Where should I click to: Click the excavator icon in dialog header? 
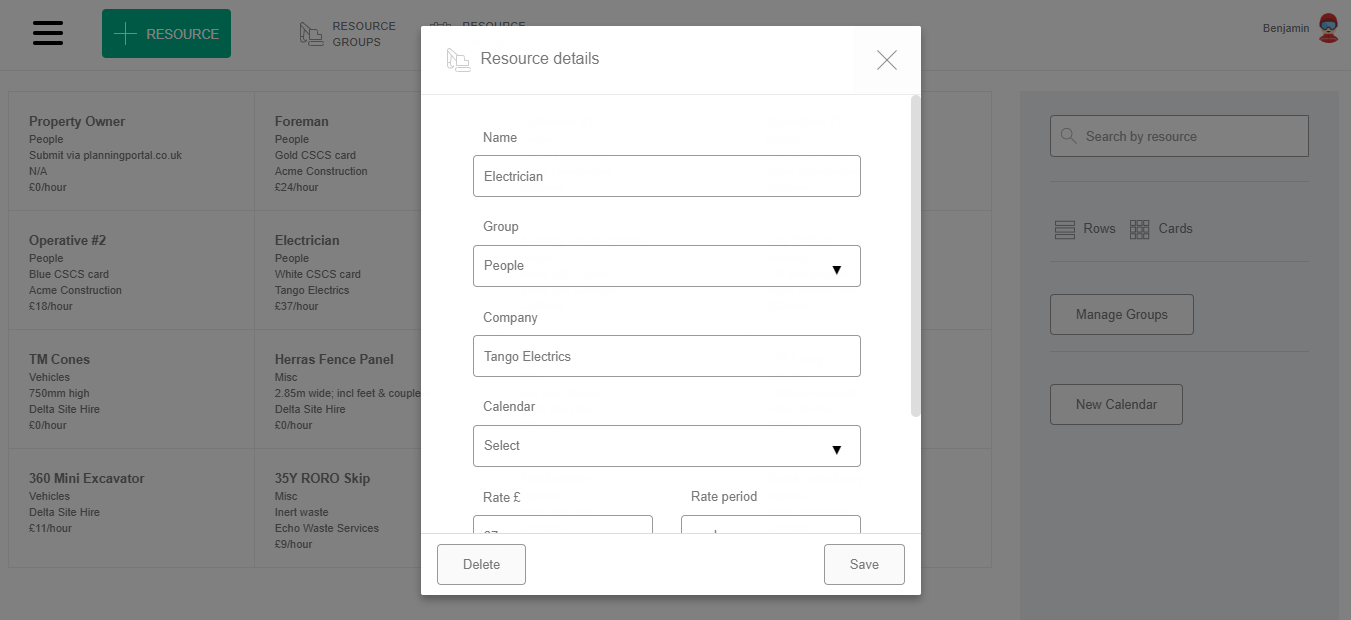[458, 59]
